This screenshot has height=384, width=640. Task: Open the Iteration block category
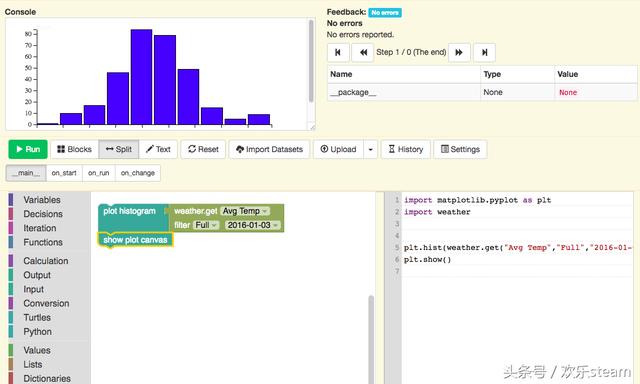pyautogui.click(x=40, y=228)
